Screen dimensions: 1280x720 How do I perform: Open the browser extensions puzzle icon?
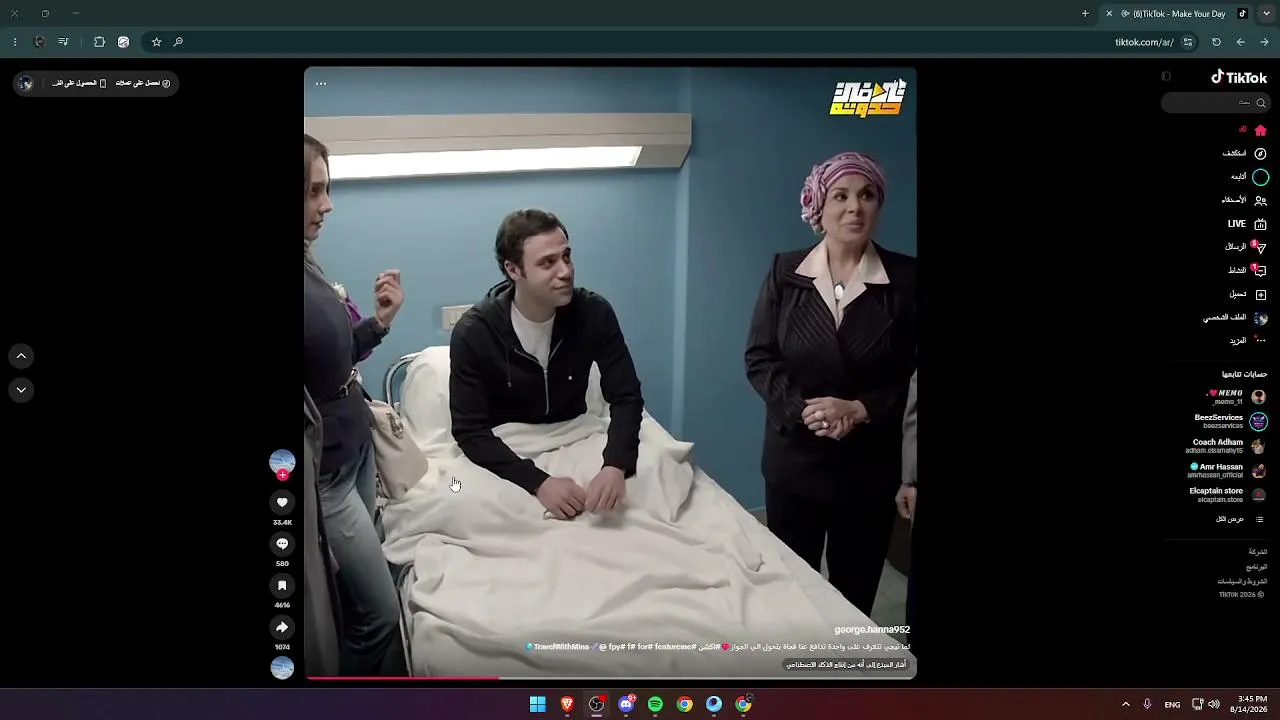coord(99,42)
